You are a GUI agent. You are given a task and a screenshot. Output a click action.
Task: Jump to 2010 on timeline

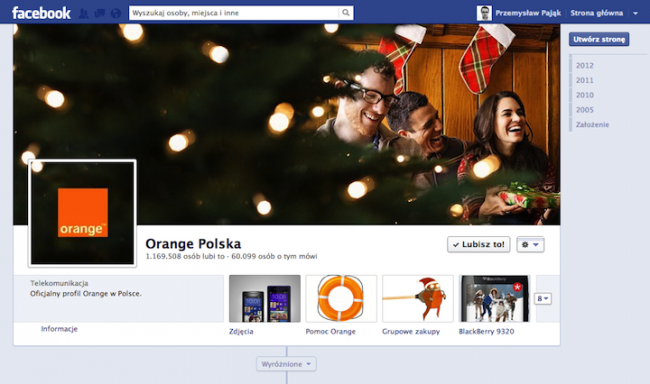585,95
